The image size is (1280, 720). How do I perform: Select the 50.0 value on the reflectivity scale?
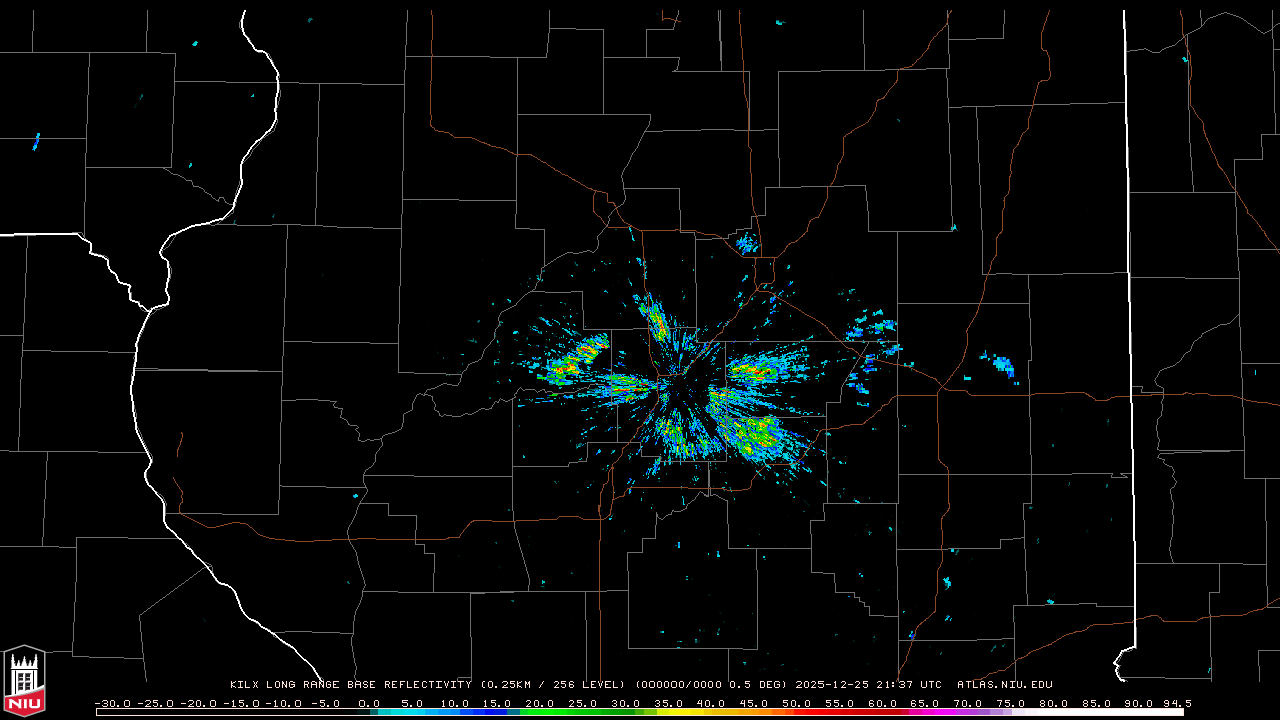point(798,703)
